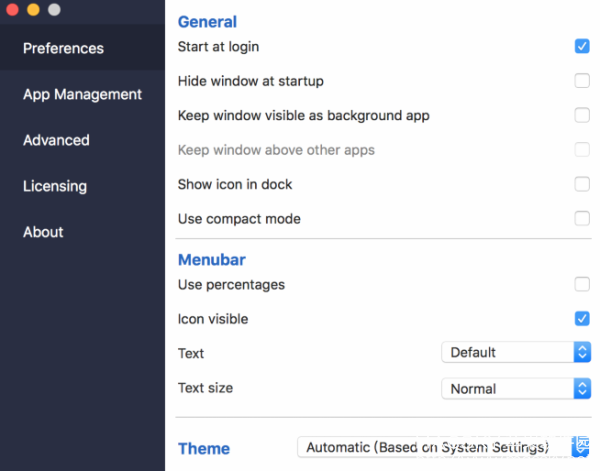This screenshot has width=600, height=471.
Task: Click the blue stepper arrows on Text dropdown
Action: pyautogui.click(x=582, y=352)
